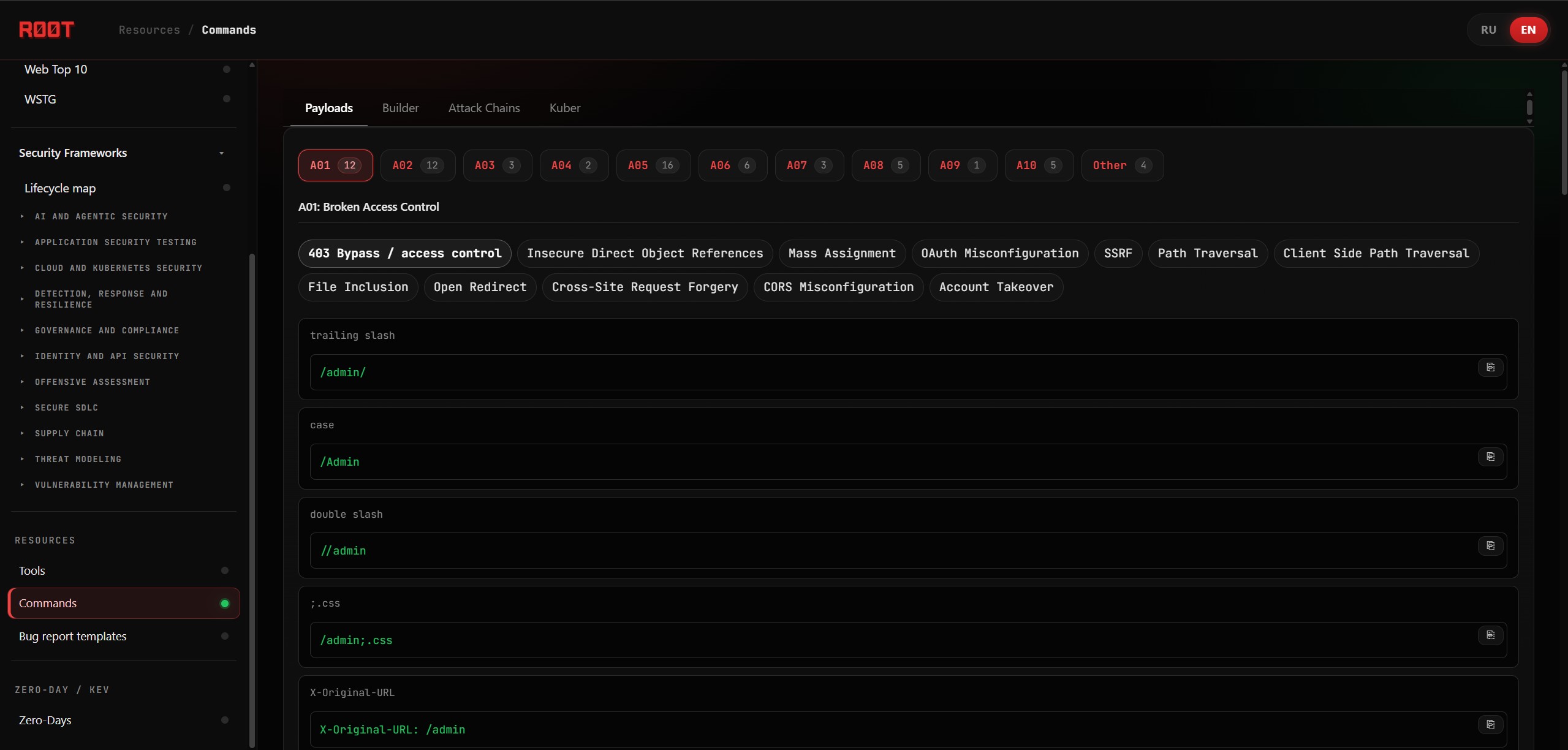This screenshot has height=750, width=1568.
Task: Open Commands sidebar item
Action: 124,604
